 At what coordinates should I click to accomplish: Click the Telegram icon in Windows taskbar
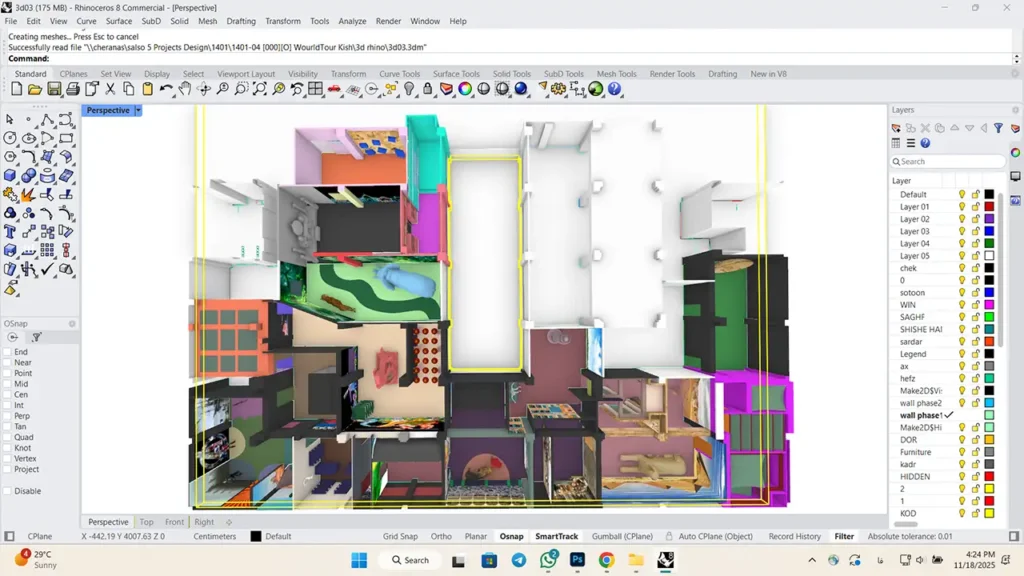click(x=518, y=560)
